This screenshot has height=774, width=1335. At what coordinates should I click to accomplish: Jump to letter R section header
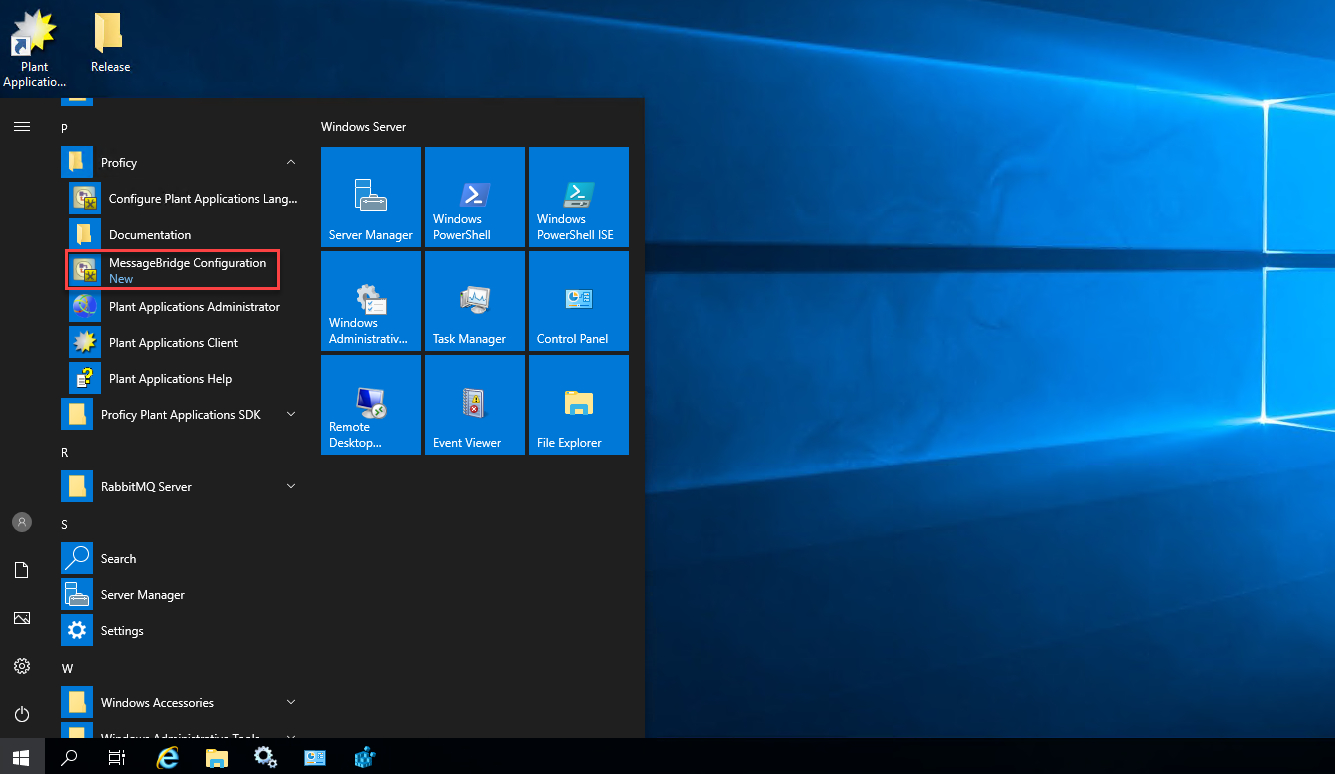(64, 452)
